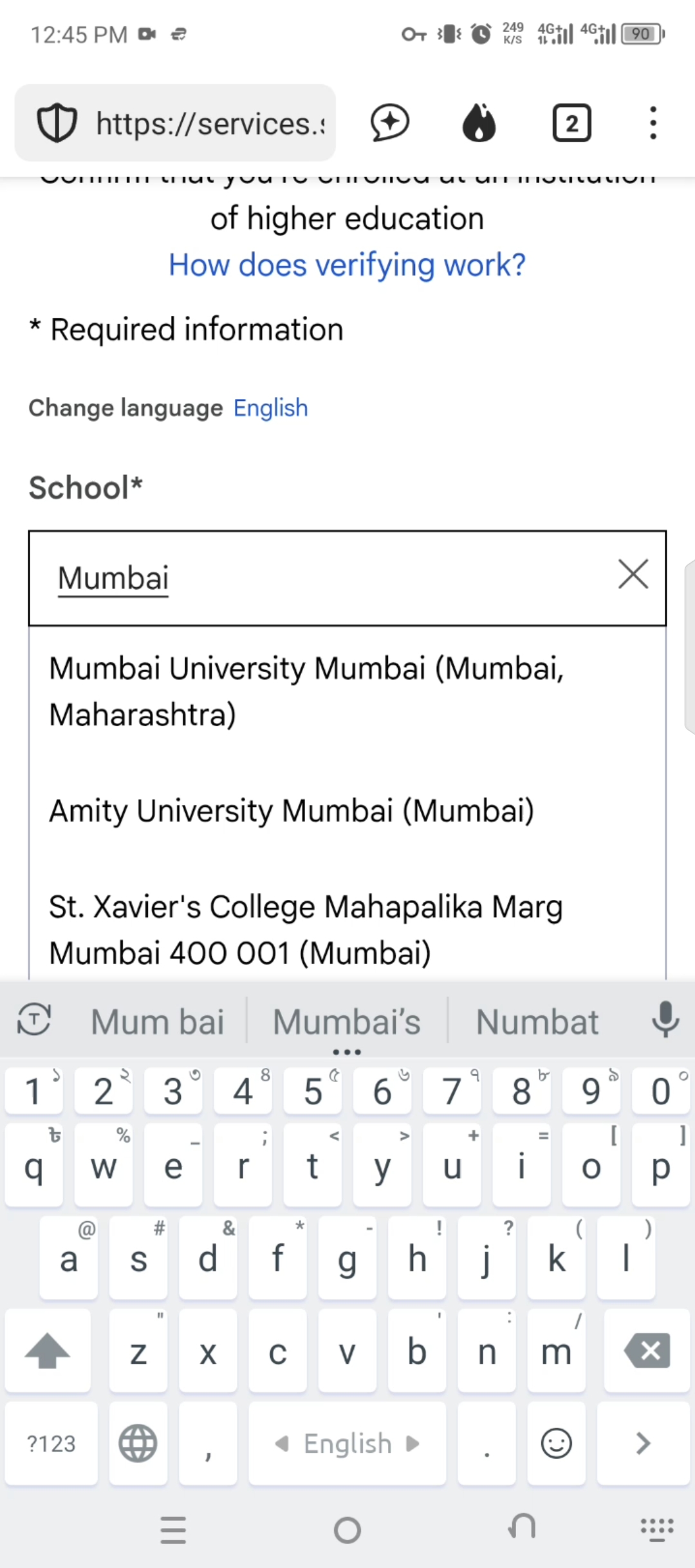Focus the School search input field
The width and height of the screenshot is (695, 1568).
[x=322, y=577]
